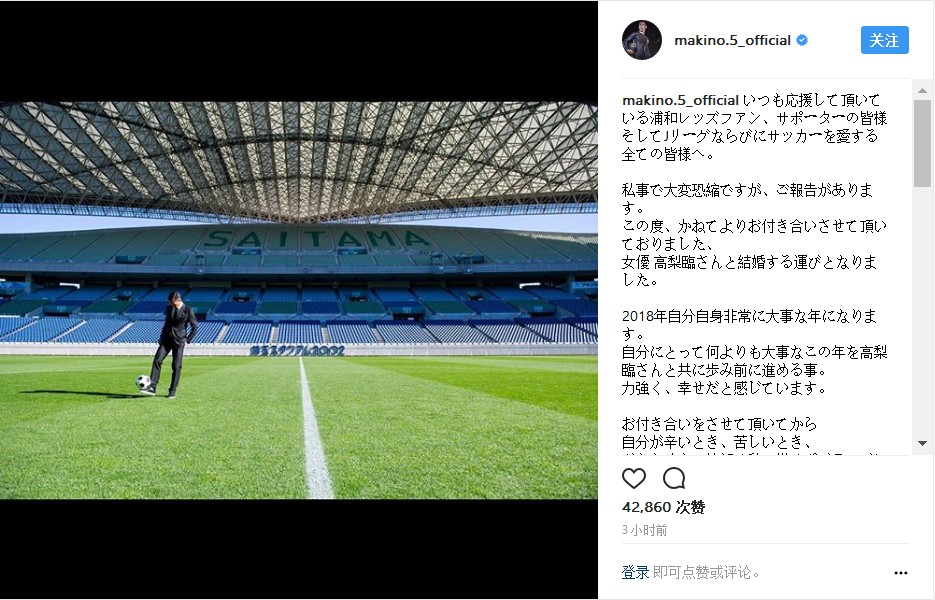Click the SAITAMA lettering on the stands

tap(315, 239)
